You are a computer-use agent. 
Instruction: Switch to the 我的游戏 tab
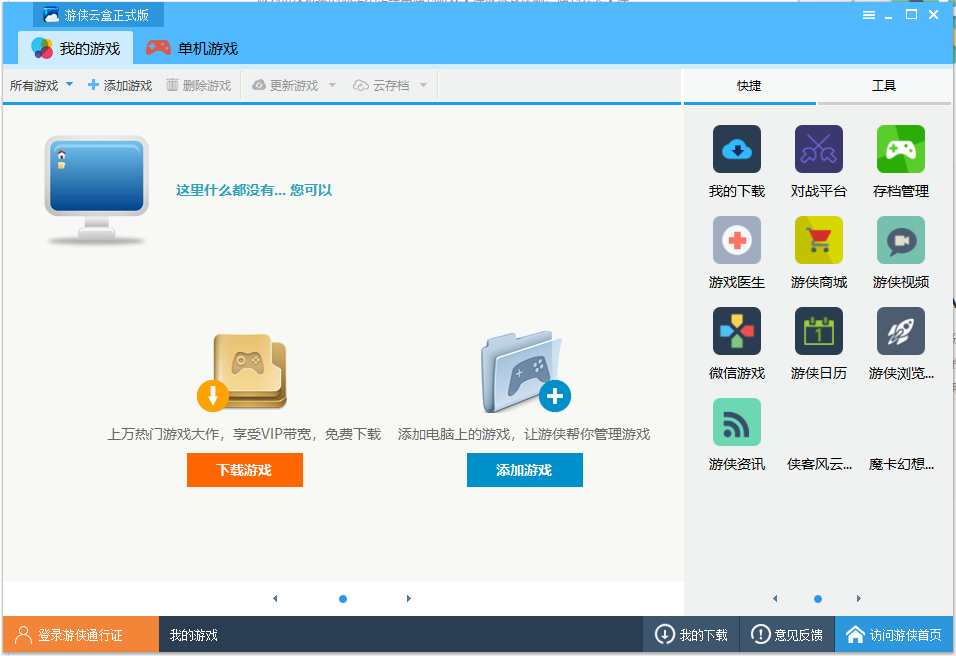(x=76, y=48)
